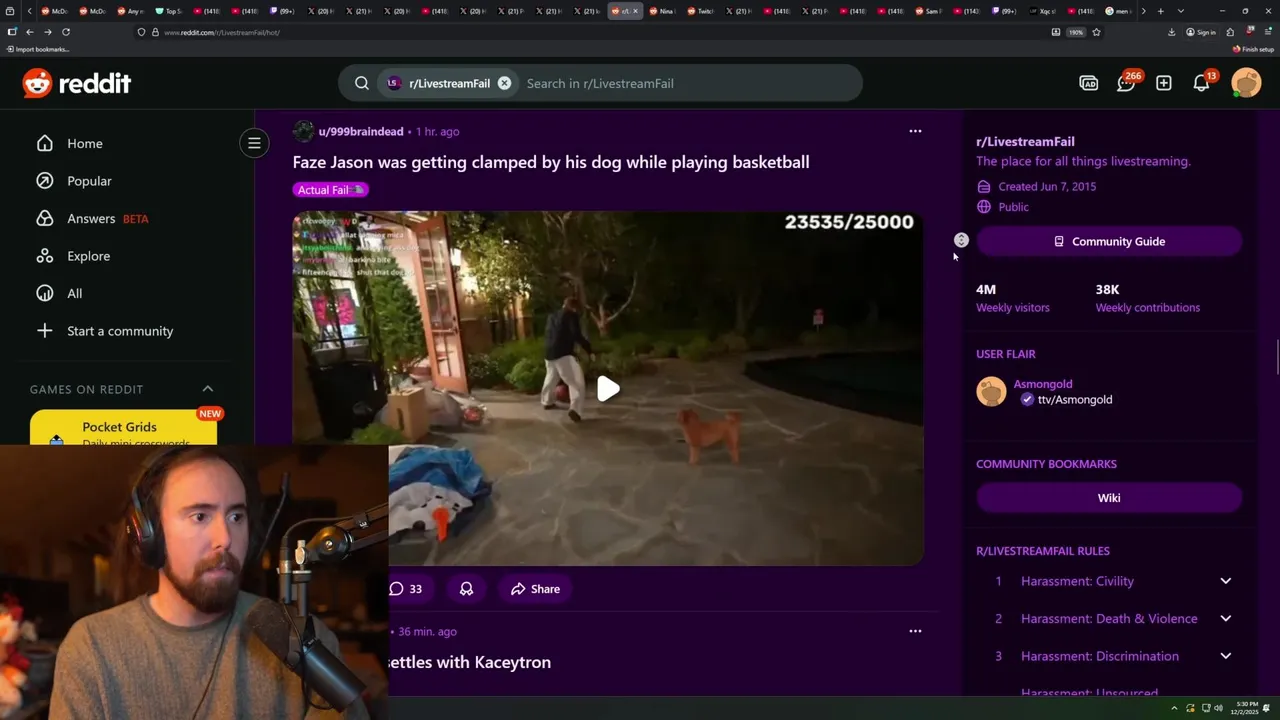1280x720 pixels.
Task: Click the 'Finish setup' Firefox button
Action: click(1254, 49)
